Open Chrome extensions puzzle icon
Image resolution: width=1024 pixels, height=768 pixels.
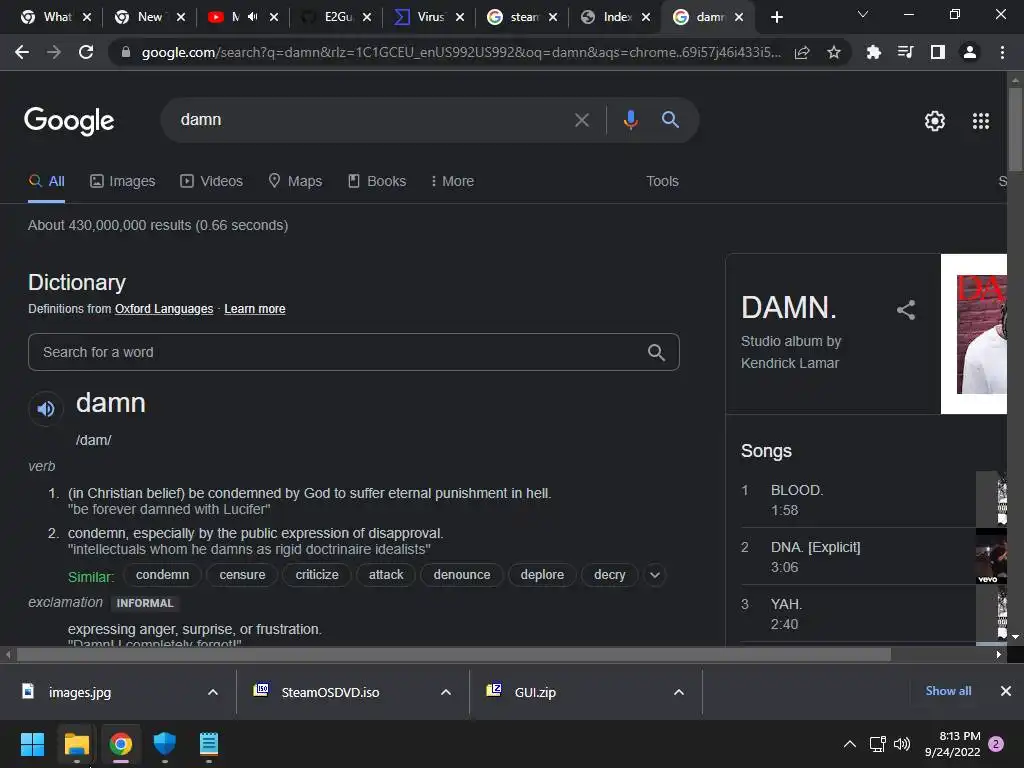873,52
